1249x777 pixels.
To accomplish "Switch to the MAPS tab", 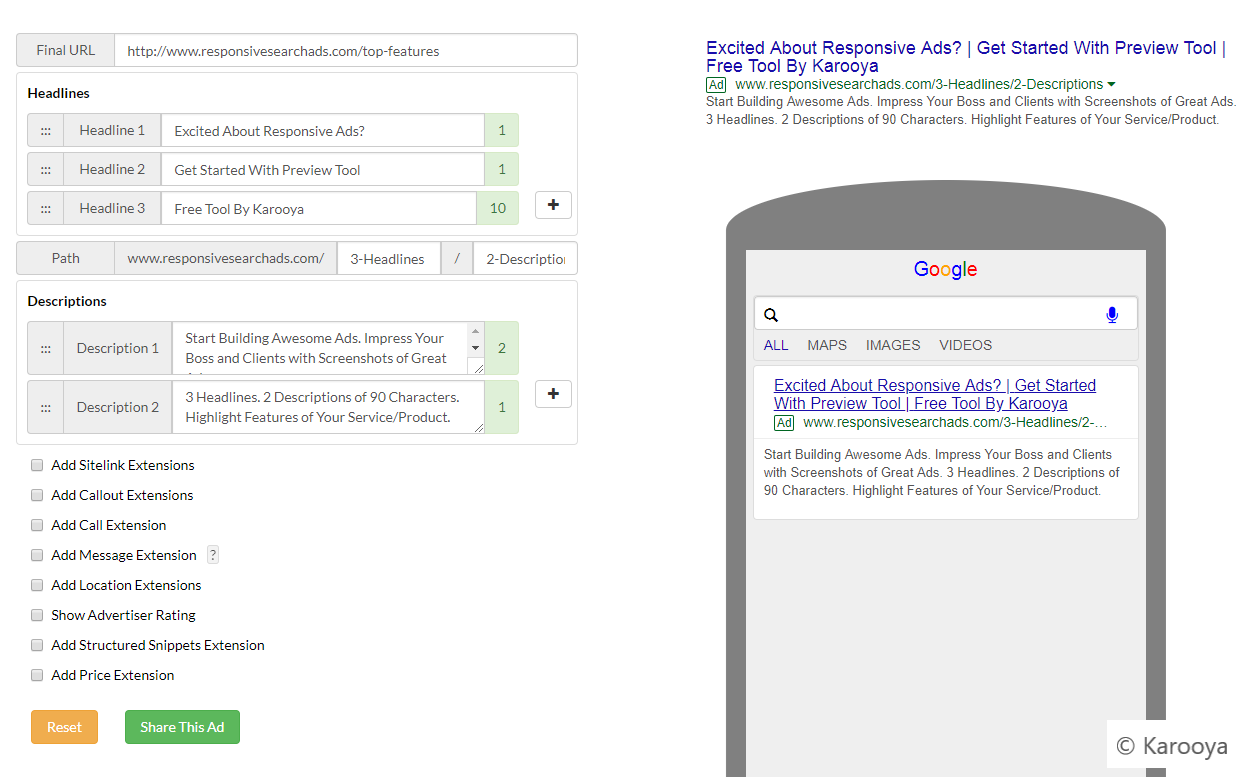I will click(x=826, y=345).
